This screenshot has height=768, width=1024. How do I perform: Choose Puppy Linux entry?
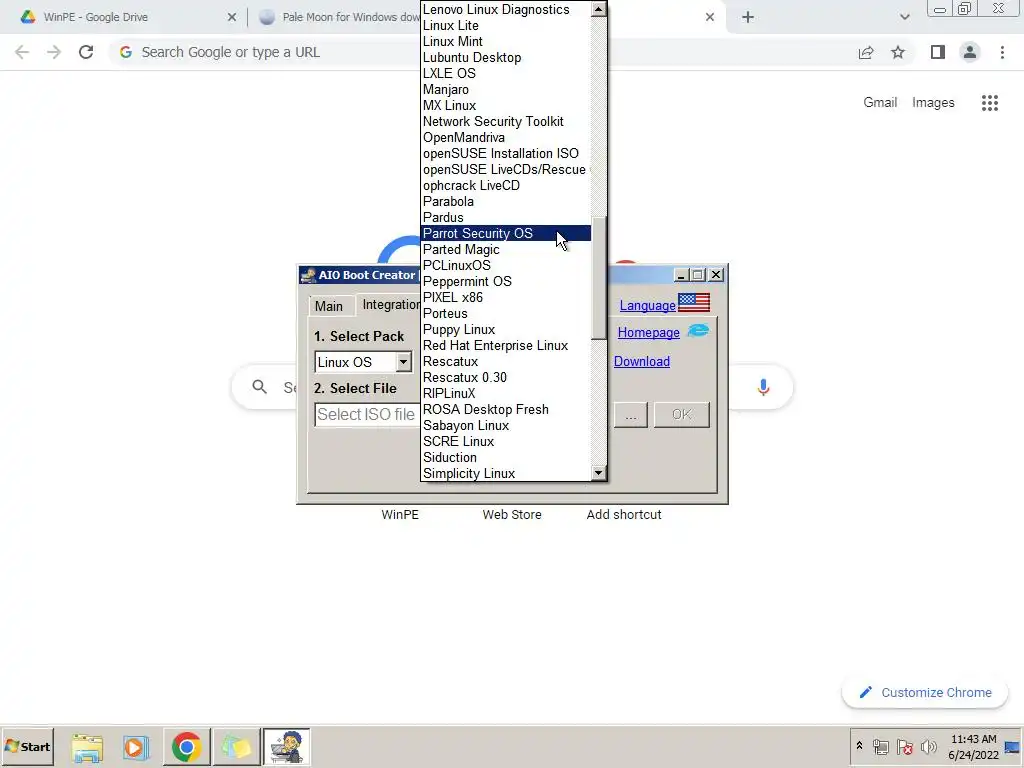[x=505, y=329]
